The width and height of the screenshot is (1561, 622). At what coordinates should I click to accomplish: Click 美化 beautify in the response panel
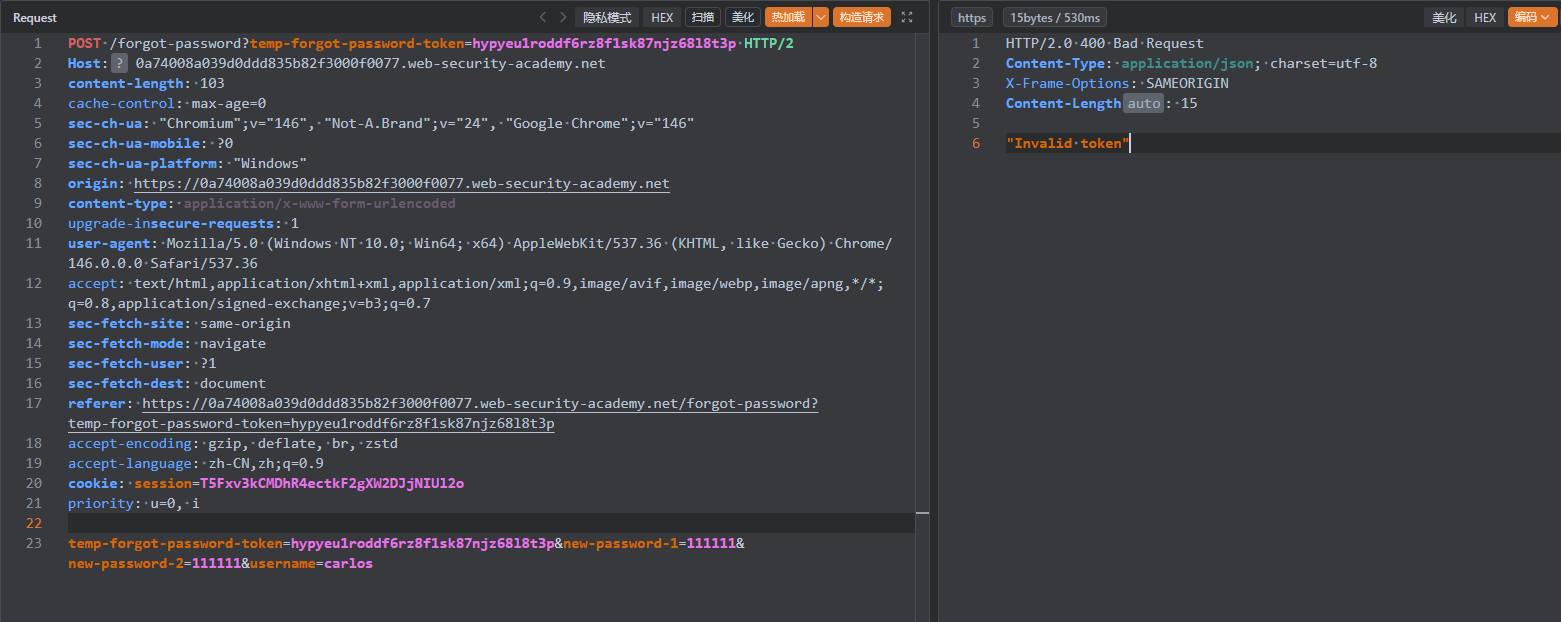tap(1444, 17)
